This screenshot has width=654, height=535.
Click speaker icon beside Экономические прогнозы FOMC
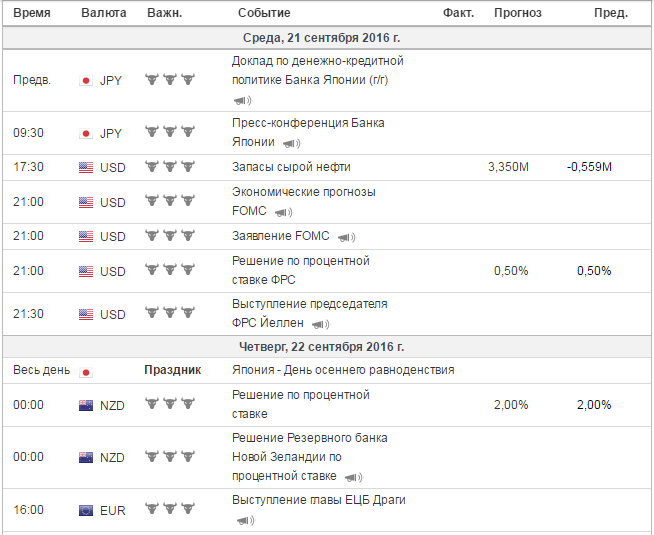283,212
